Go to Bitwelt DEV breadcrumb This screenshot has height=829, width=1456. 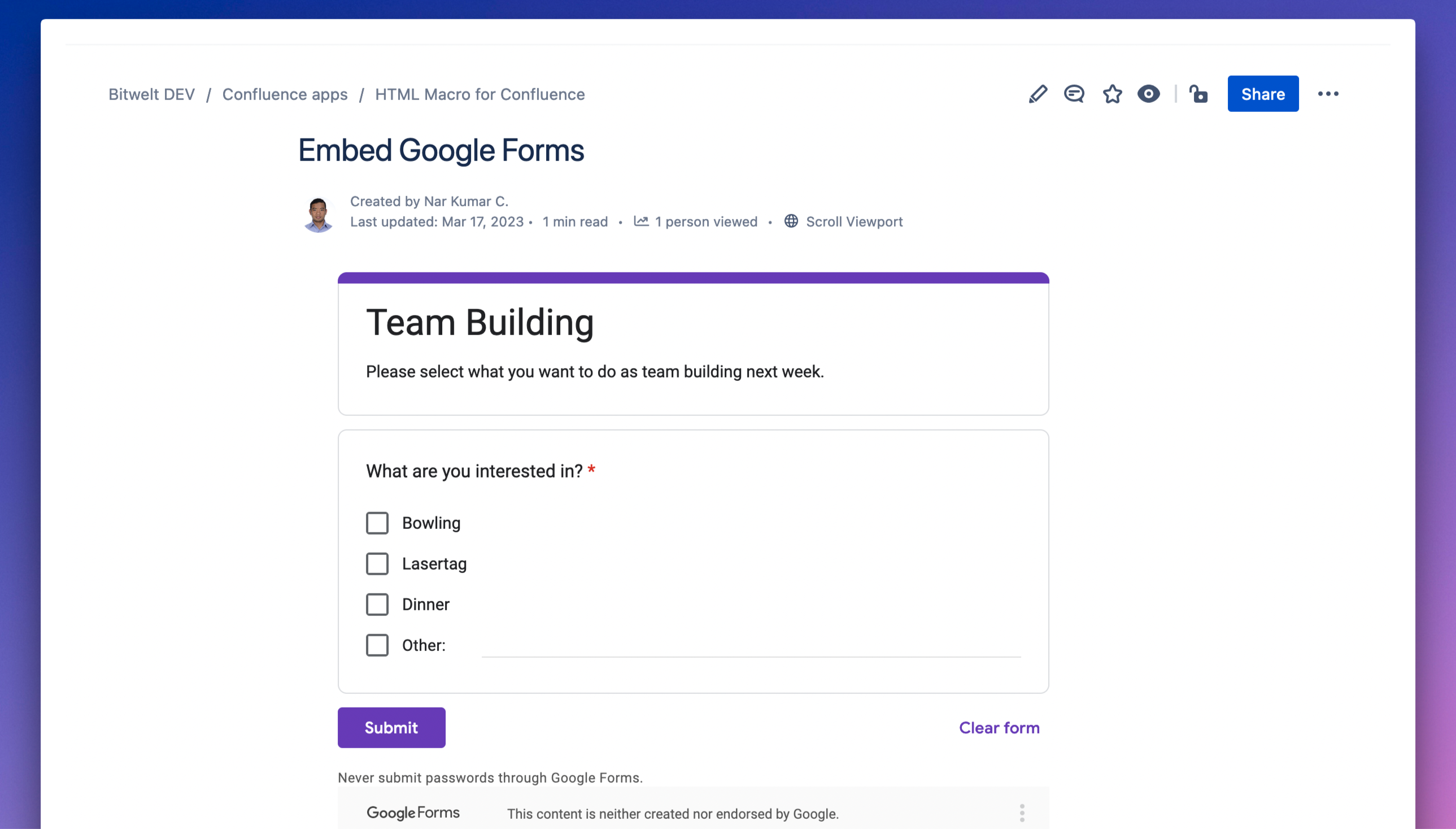tap(151, 94)
